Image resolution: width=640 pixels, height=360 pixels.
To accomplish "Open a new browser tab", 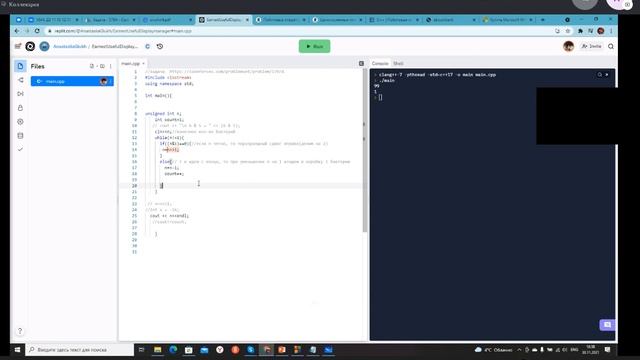I will pos(542,20).
